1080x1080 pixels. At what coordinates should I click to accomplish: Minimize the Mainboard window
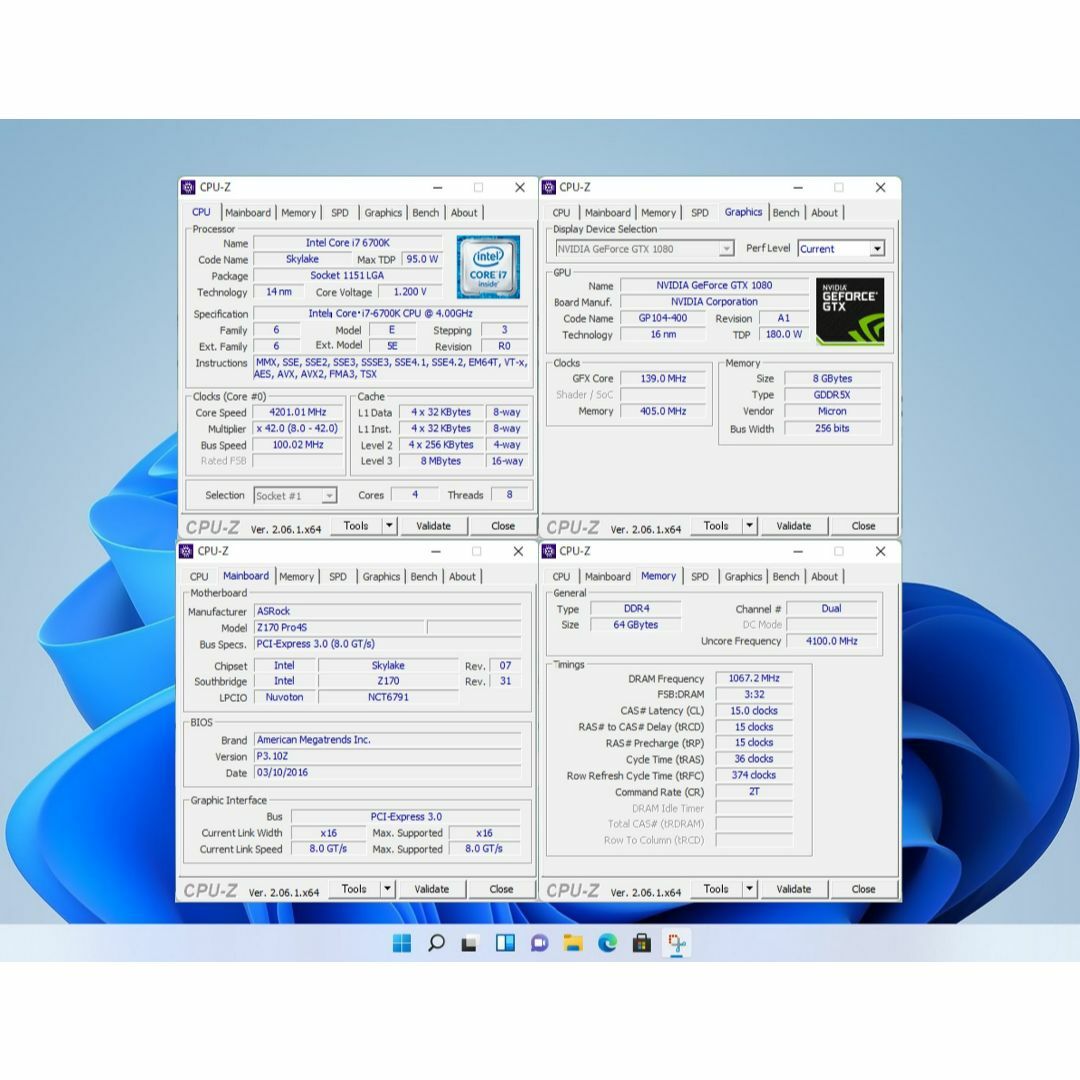tap(436, 551)
